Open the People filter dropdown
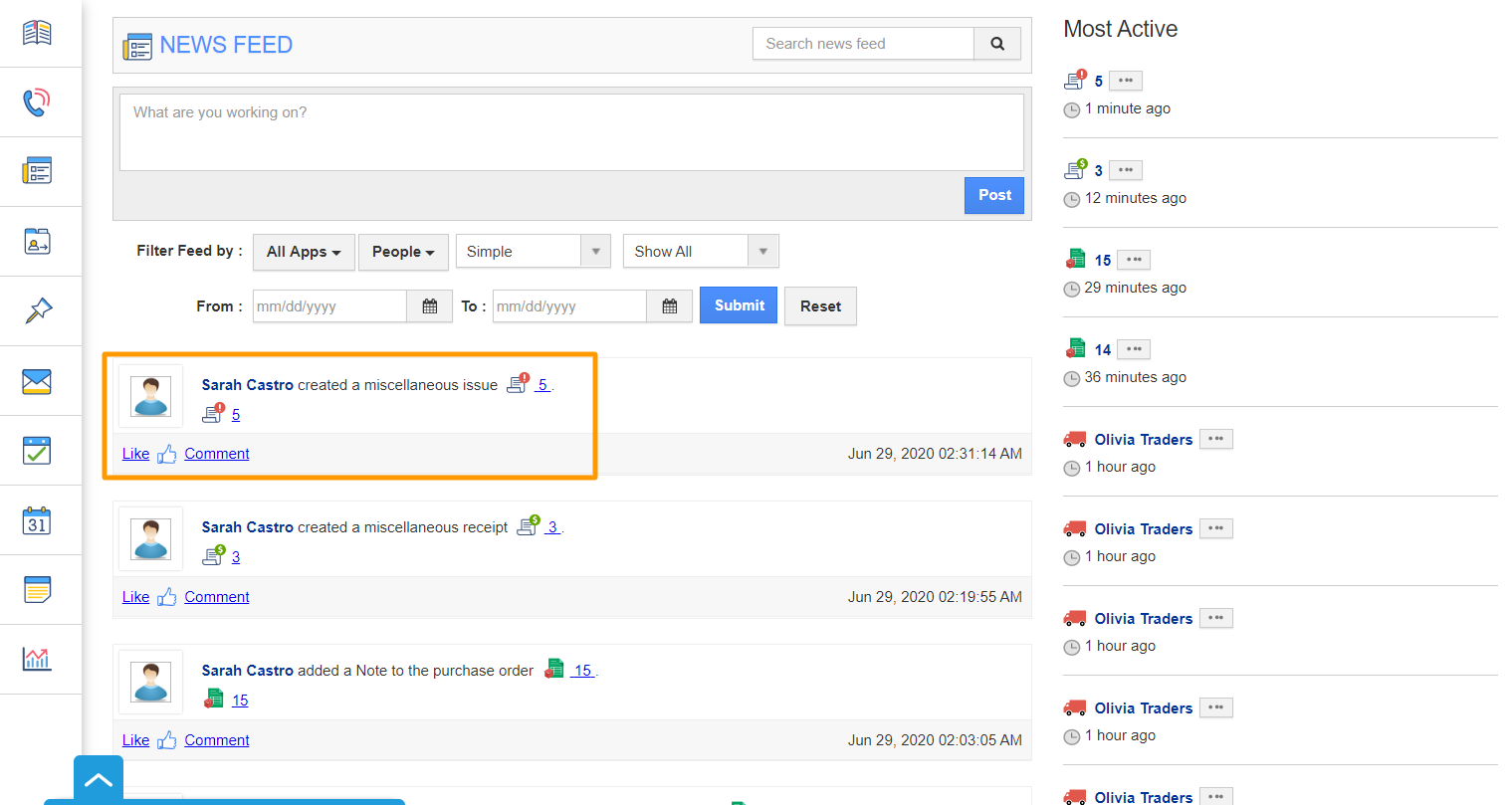 pos(403,252)
